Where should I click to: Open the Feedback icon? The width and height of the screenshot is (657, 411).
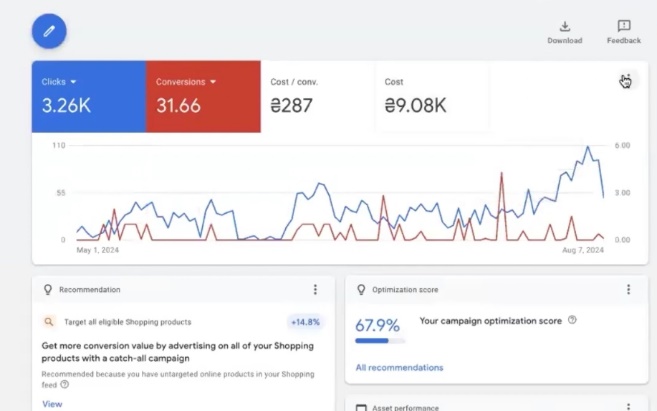click(623, 26)
